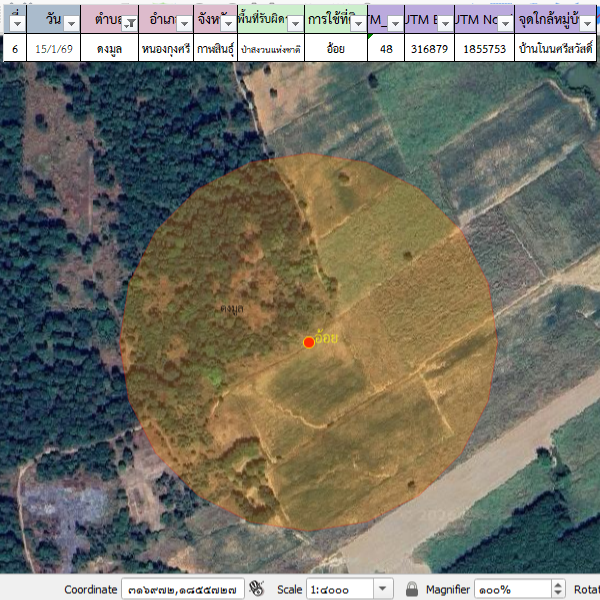Open the filter arrow on the การใช้ที่ดิน column
This screenshot has height=600, width=600.
tap(358, 23)
